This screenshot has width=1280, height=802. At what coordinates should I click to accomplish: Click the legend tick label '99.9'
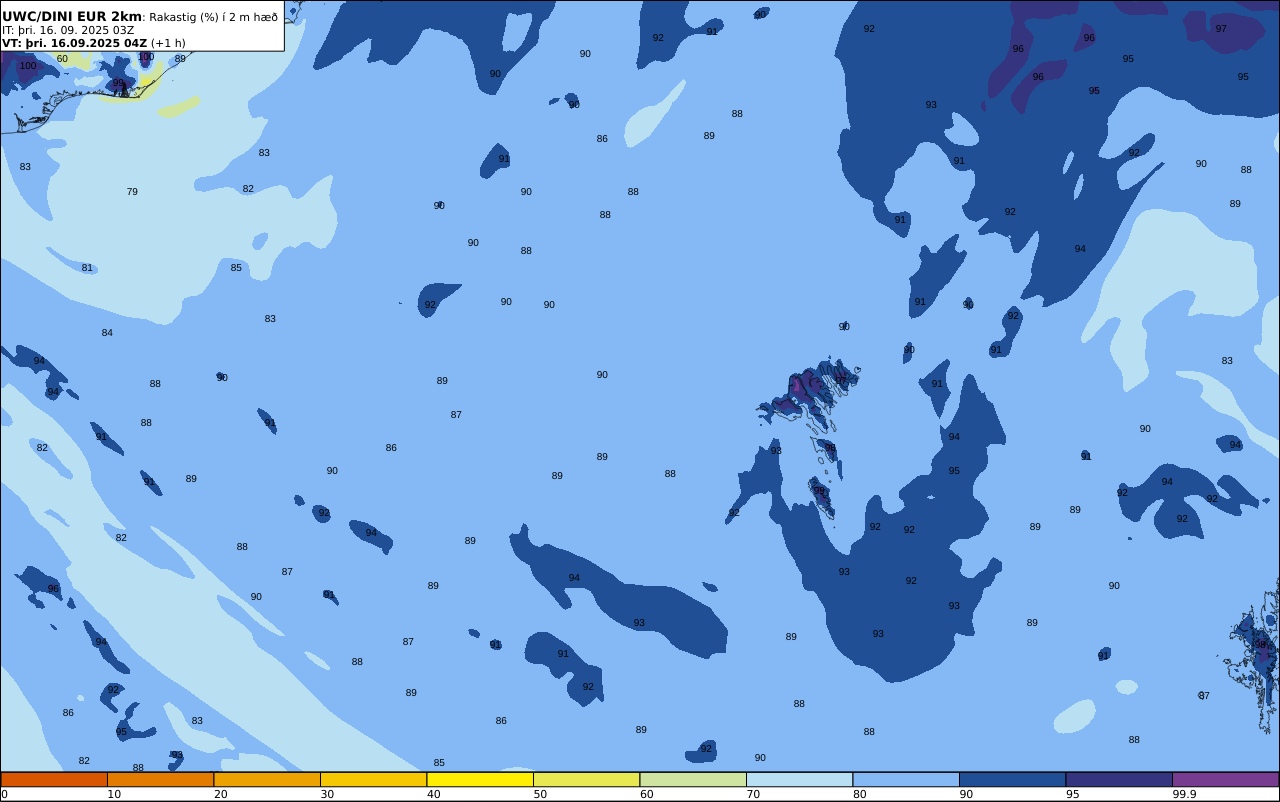point(1185,794)
